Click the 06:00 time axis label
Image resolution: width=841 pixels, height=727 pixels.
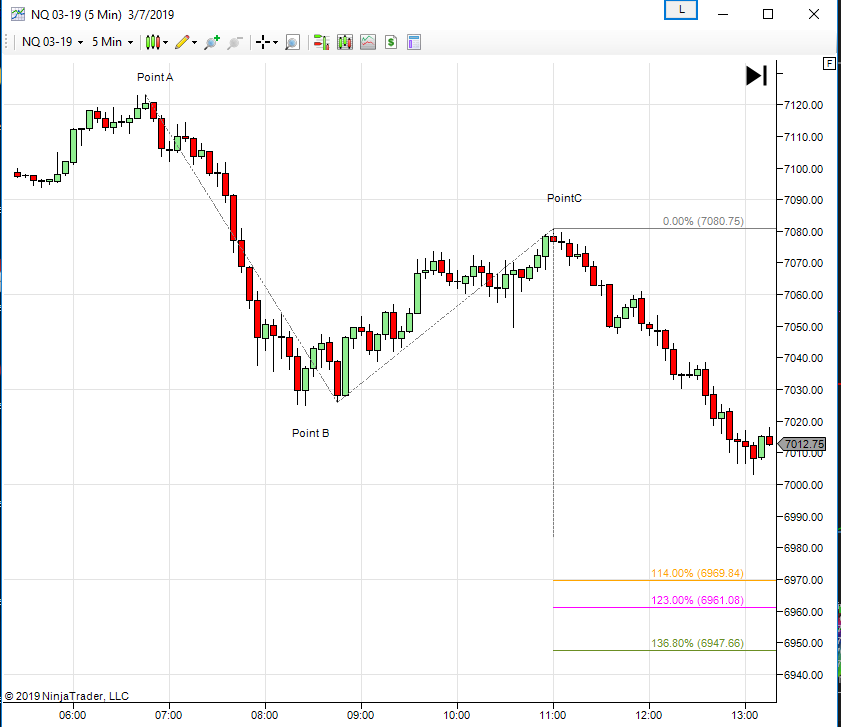[72, 715]
